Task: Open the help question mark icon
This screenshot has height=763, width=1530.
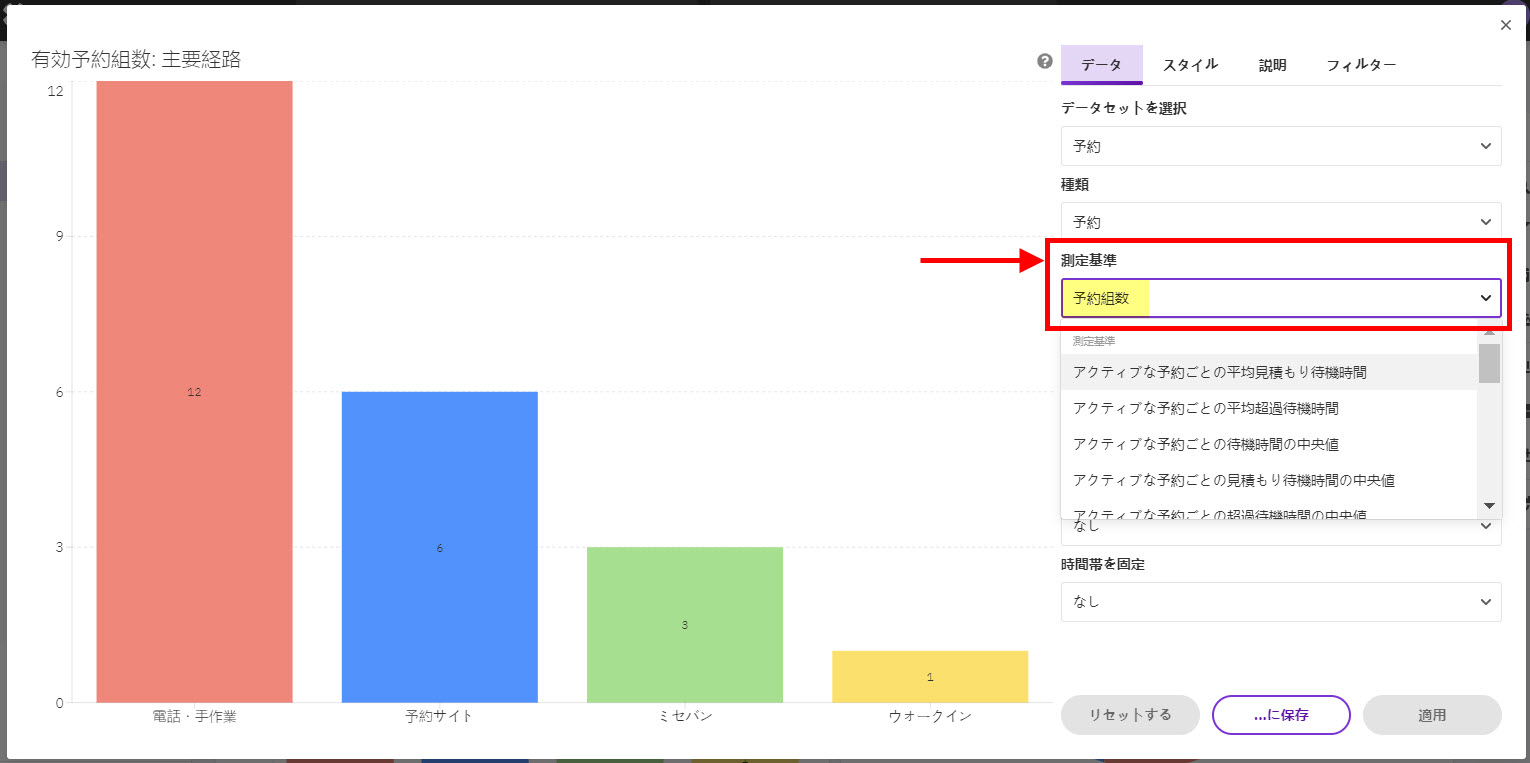Action: pyautogui.click(x=1045, y=61)
